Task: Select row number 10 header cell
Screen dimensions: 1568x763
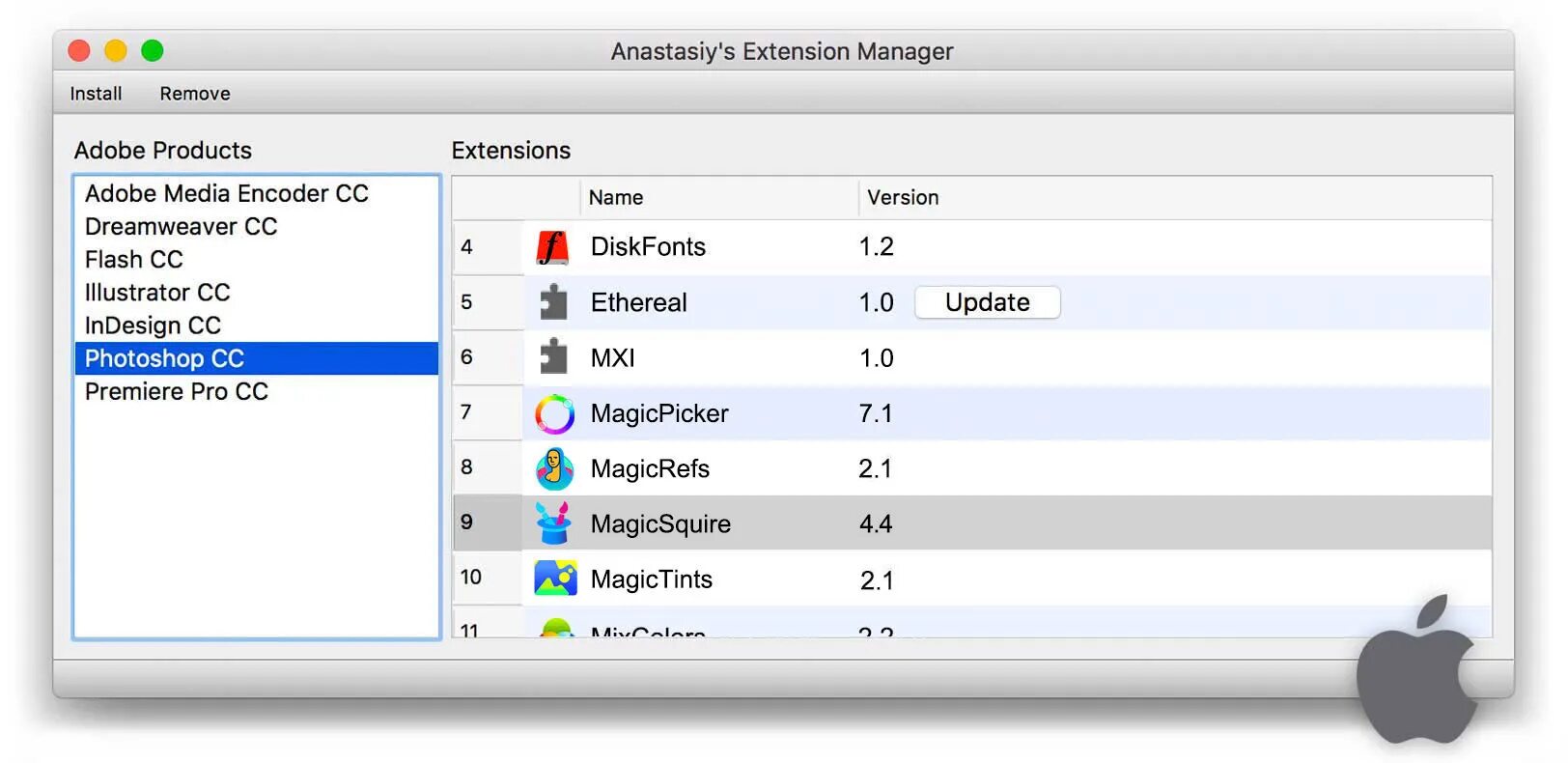Action: coord(471,578)
